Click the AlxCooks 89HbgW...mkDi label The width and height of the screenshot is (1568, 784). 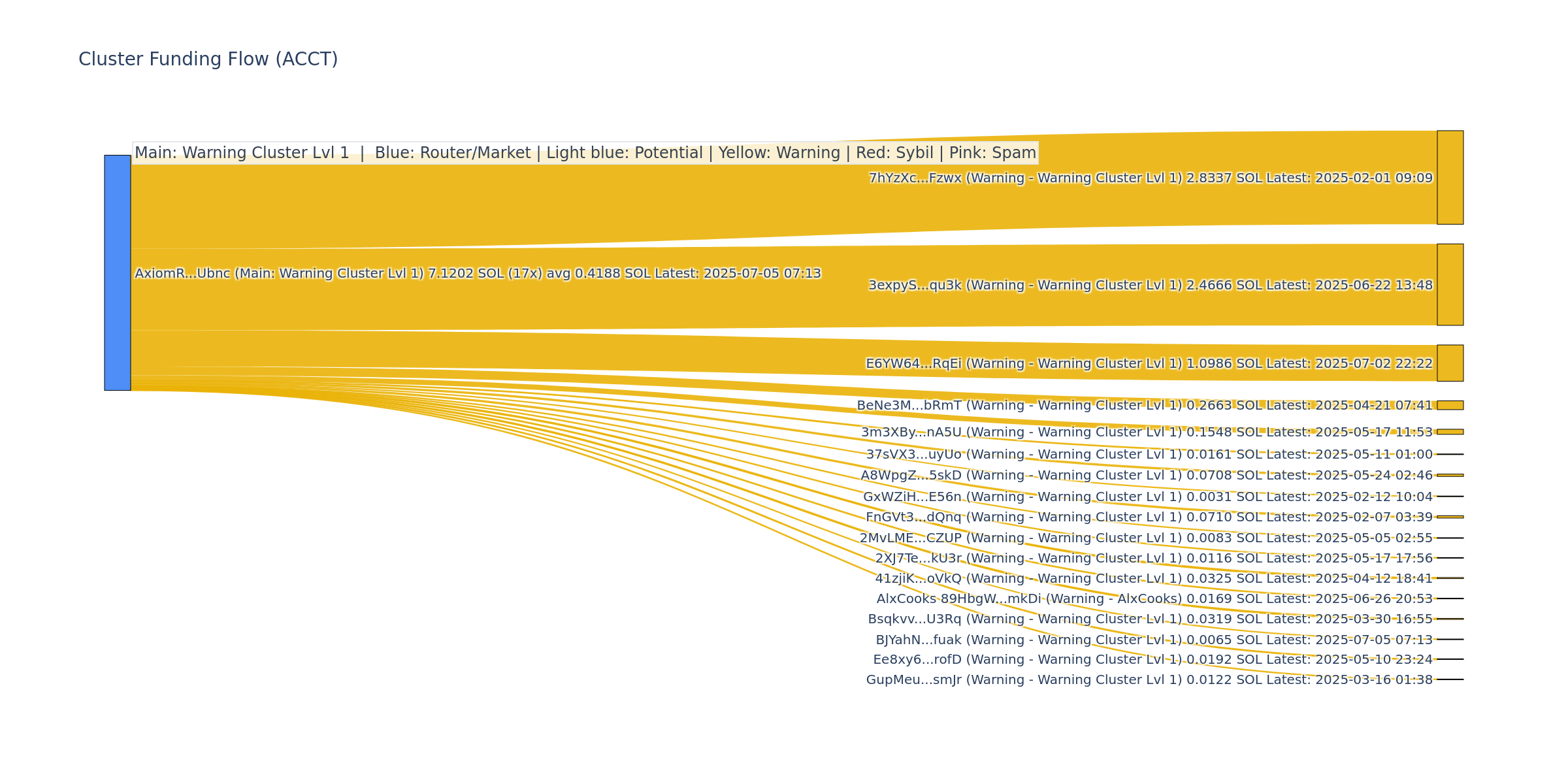click(1154, 598)
